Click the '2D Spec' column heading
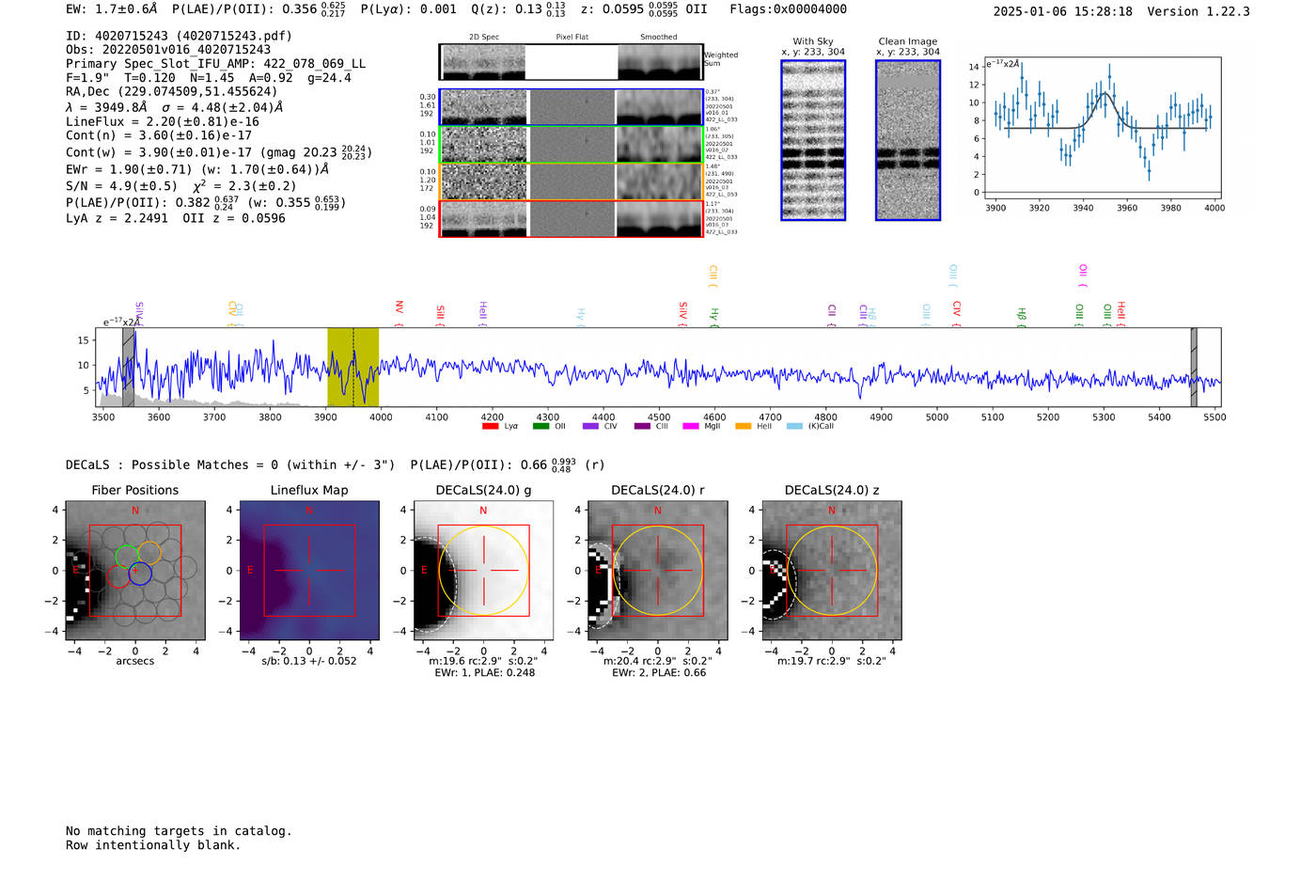This screenshot has height=896, width=1316. 484,37
